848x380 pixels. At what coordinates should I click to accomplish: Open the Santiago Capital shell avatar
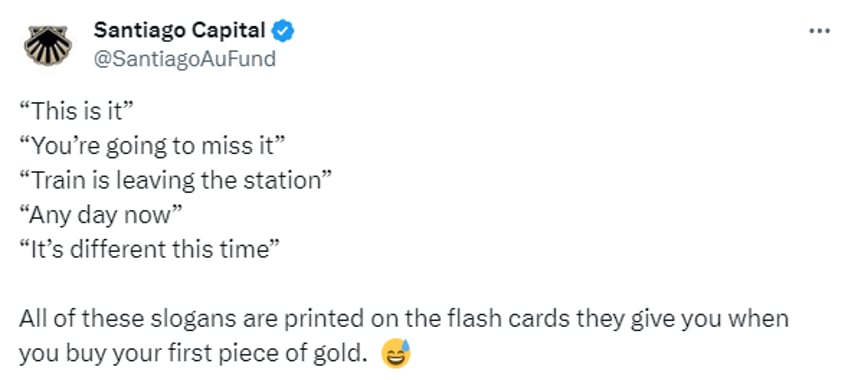(x=48, y=45)
